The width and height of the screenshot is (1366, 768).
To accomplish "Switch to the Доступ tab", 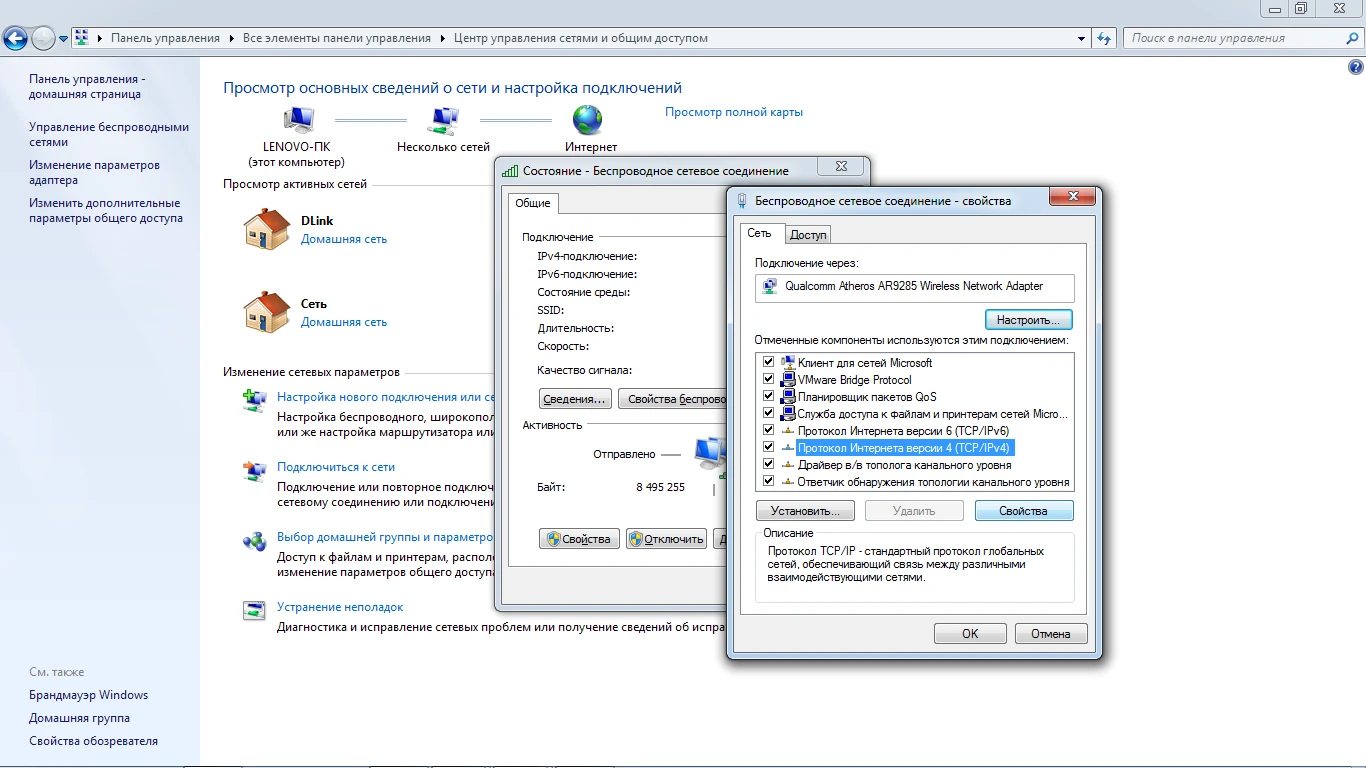I will [x=808, y=235].
